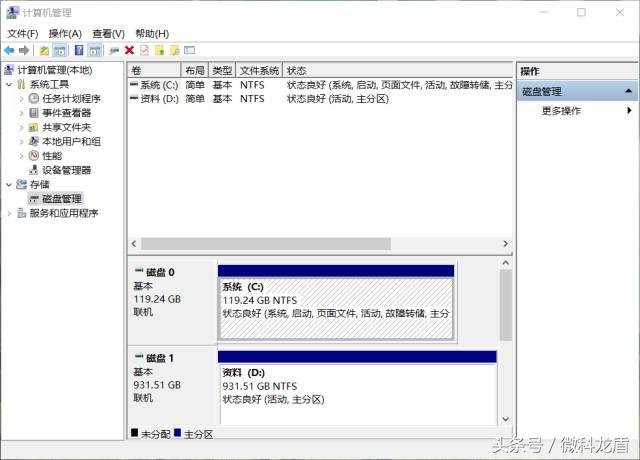
Task: Toggle the Show/Hide Action Pane icon
Action: 95,51
